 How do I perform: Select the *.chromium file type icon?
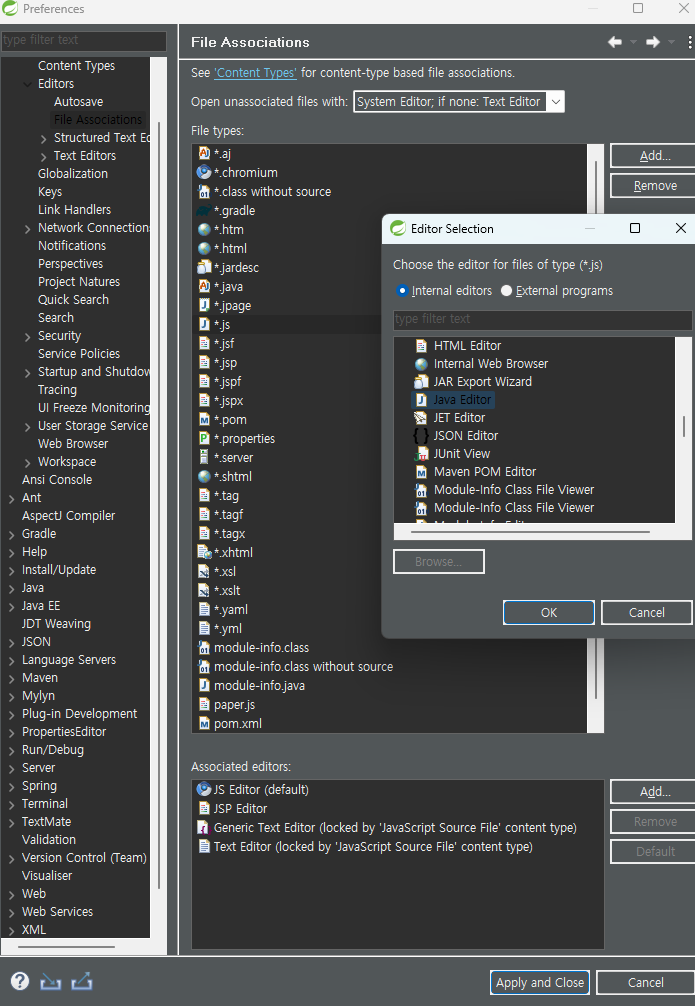point(204,172)
